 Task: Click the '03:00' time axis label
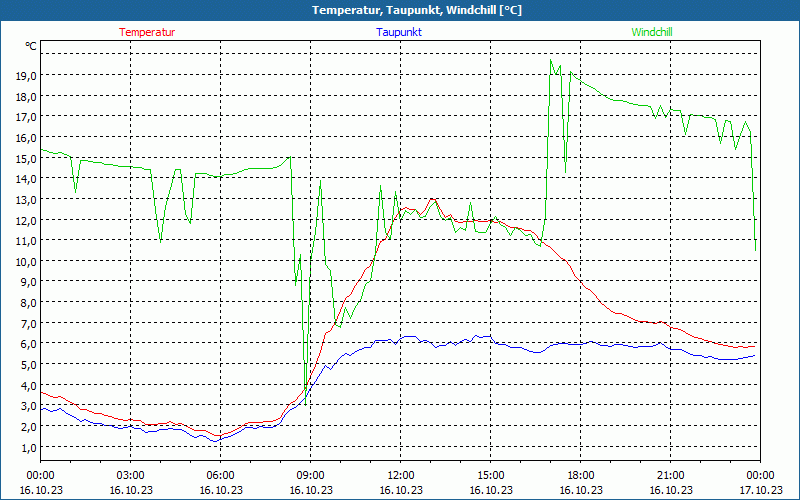[131, 476]
